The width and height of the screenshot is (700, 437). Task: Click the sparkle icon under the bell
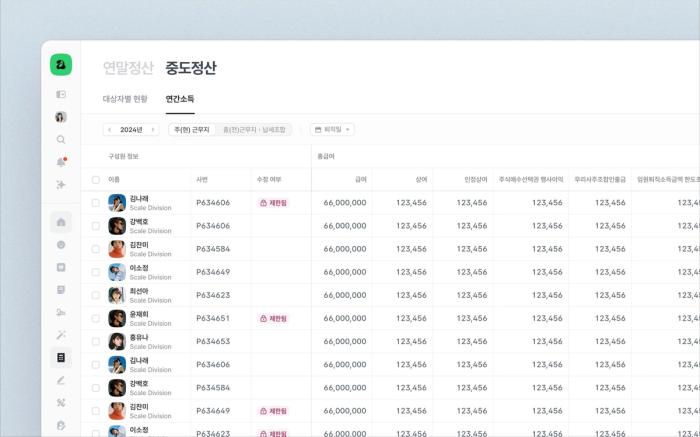pos(61,184)
